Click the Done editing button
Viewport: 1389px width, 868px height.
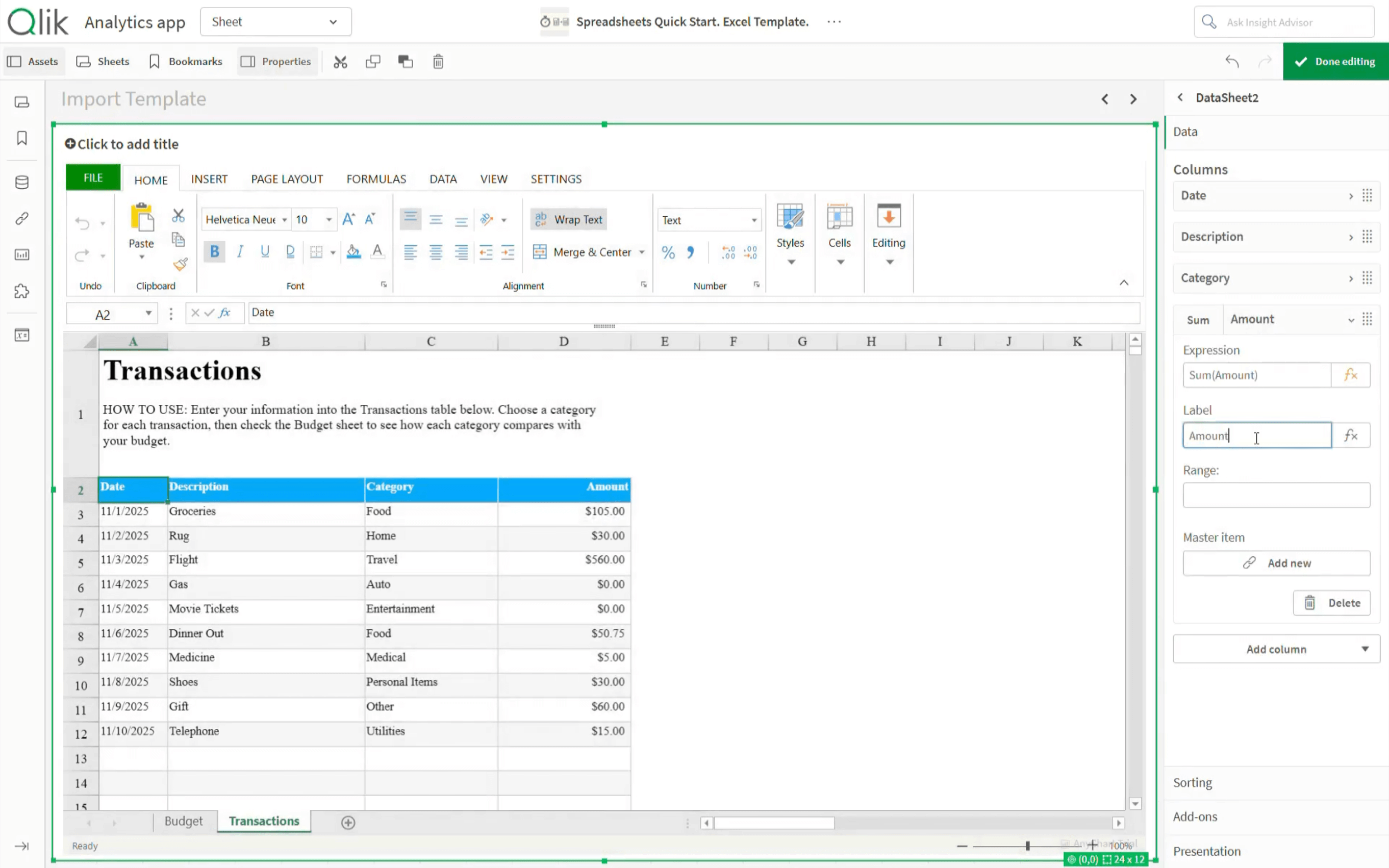pos(1335,61)
